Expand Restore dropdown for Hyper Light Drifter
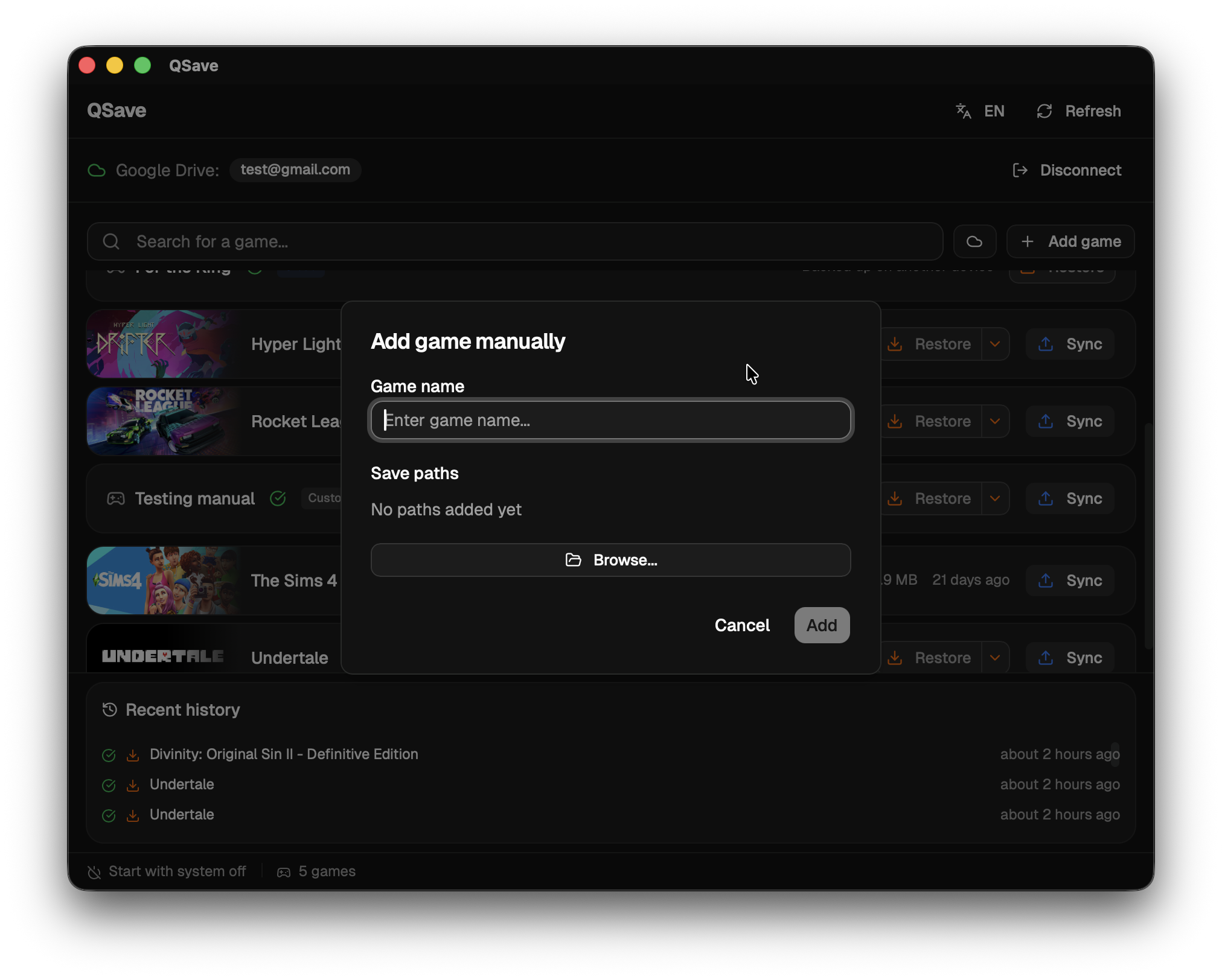The image size is (1222, 980). coord(995,344)
